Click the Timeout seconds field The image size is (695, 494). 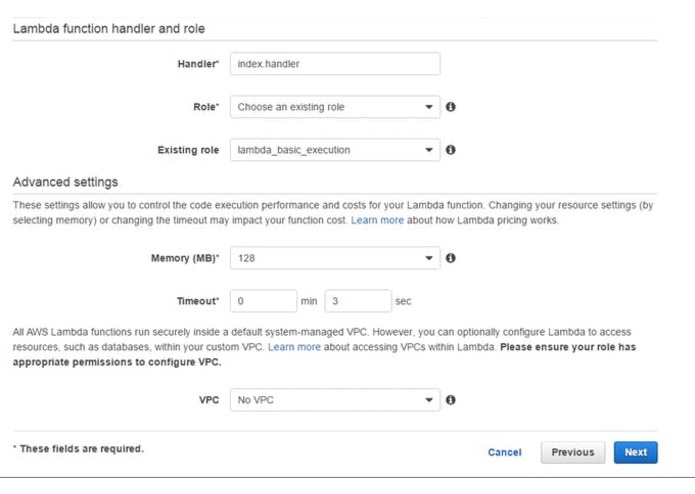click(x=358, y=301)
